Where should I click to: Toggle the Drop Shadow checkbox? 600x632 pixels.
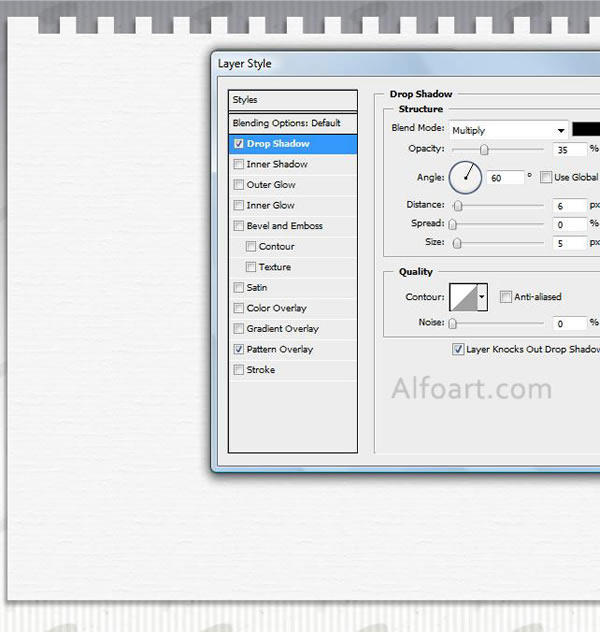239,144
